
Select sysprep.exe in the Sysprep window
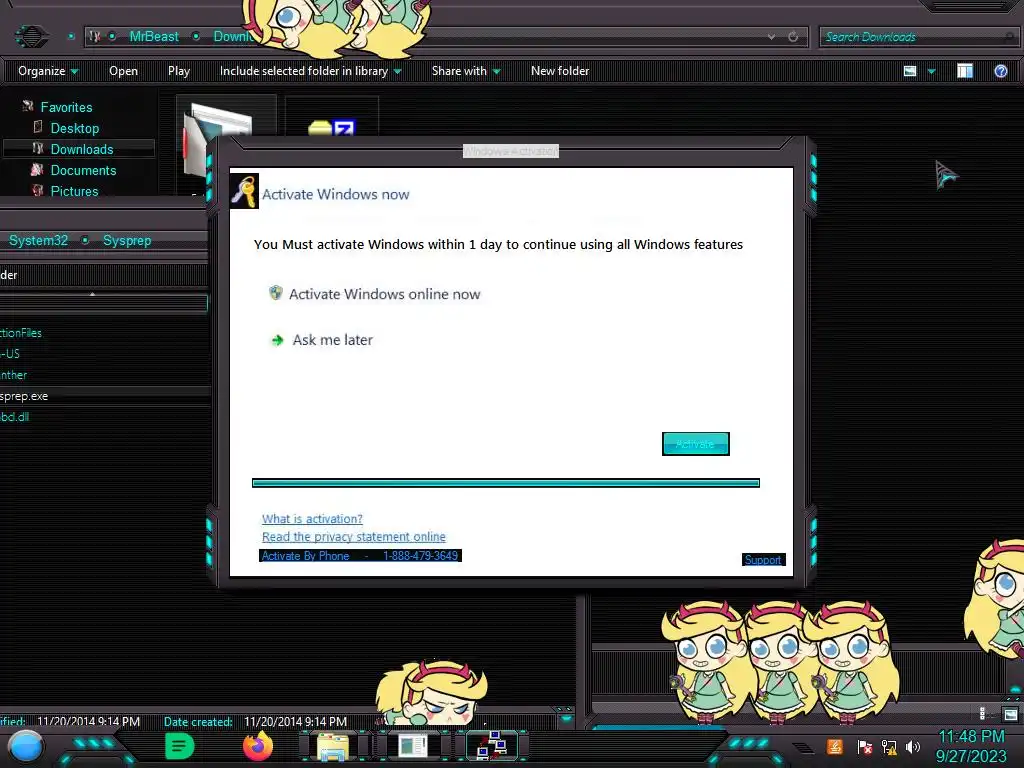pyautogui.click(x=24, y=396)
